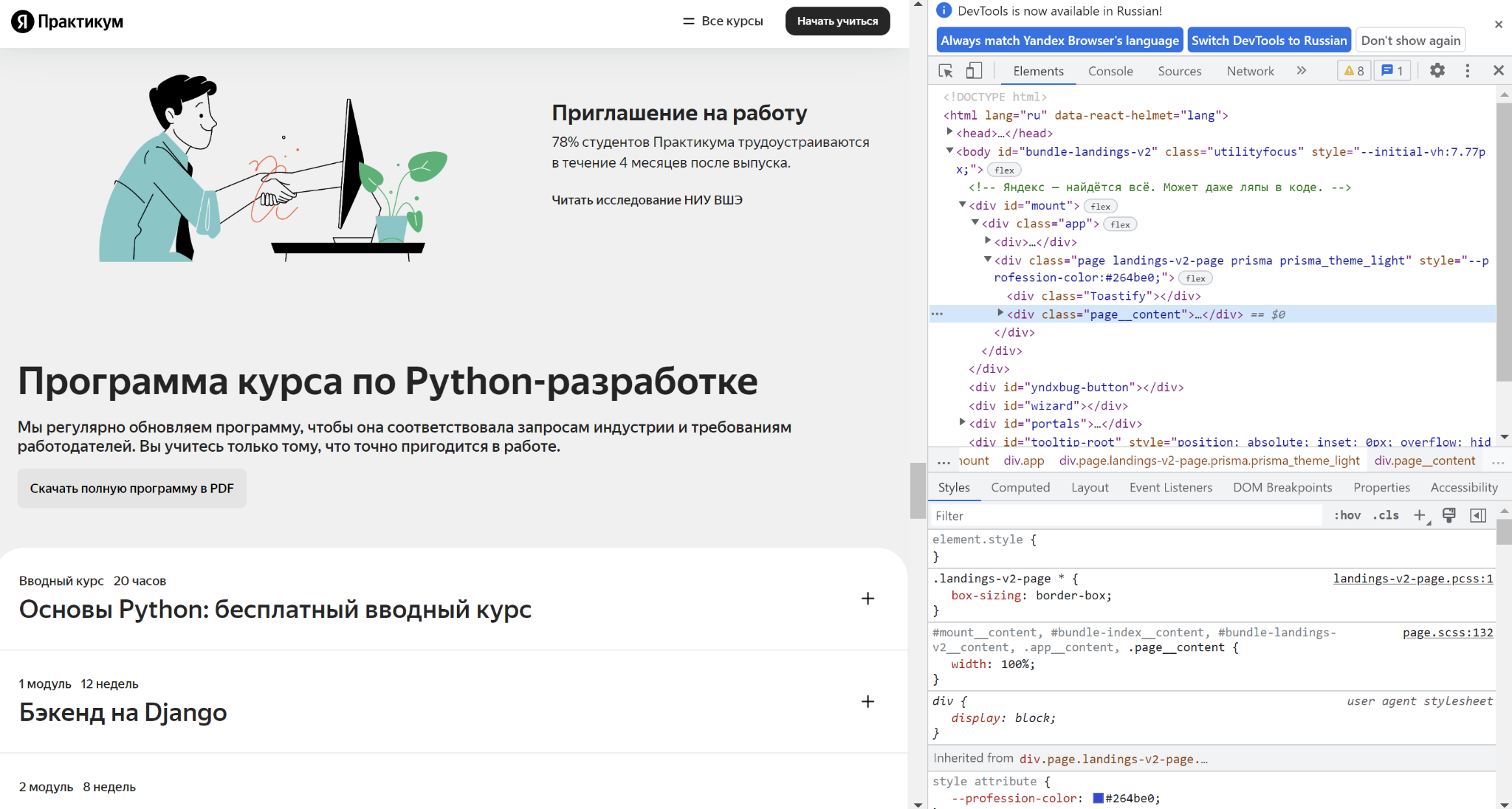Toggle the .cls class editor
The image size is (1512, 809).
click(1386, 515)
